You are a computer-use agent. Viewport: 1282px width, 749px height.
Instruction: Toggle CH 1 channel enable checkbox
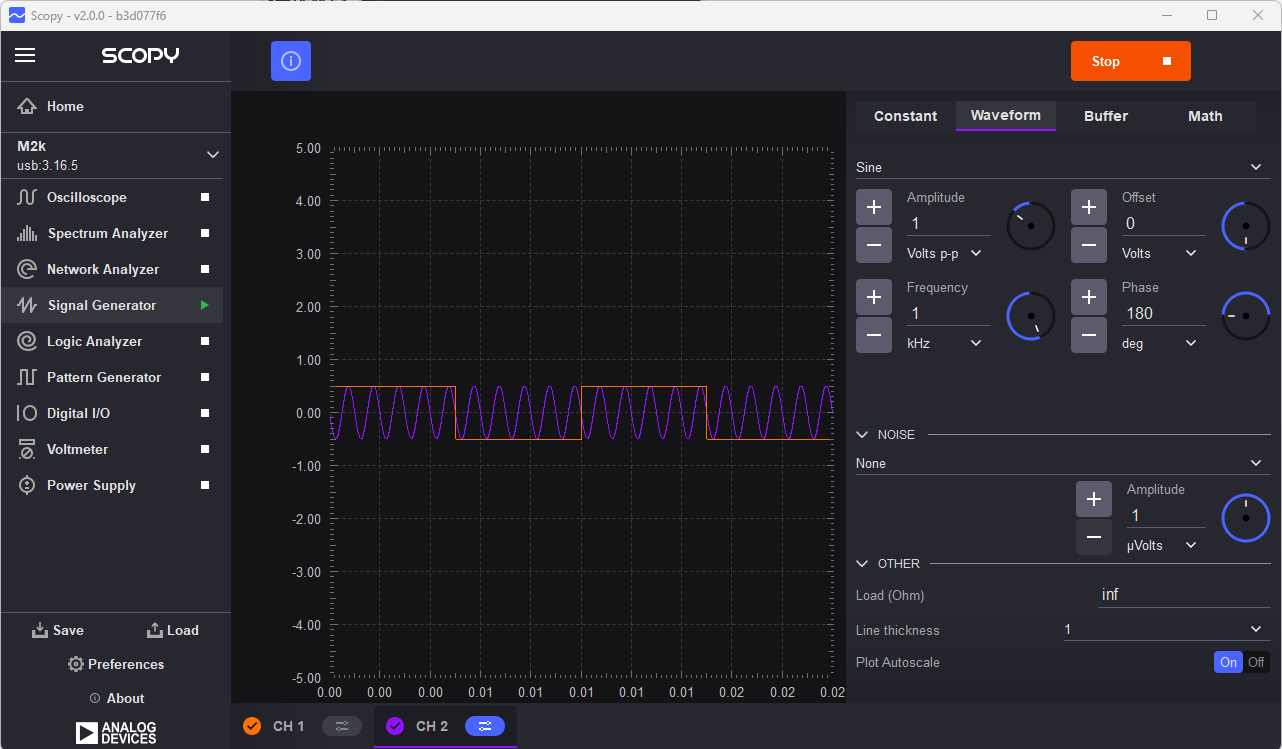tap(252, 726)
